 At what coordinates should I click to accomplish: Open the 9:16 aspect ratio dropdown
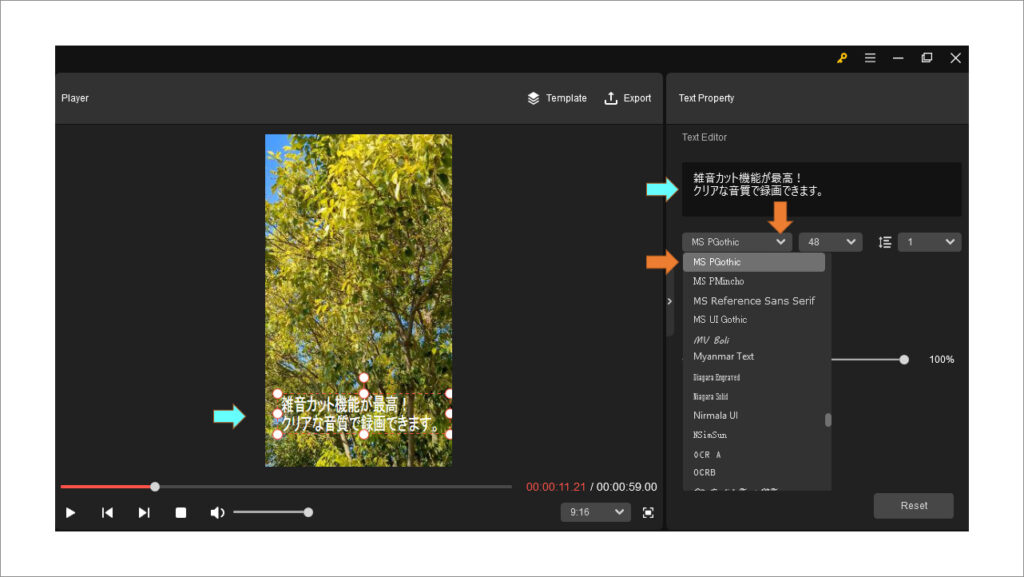coord(595,511)
